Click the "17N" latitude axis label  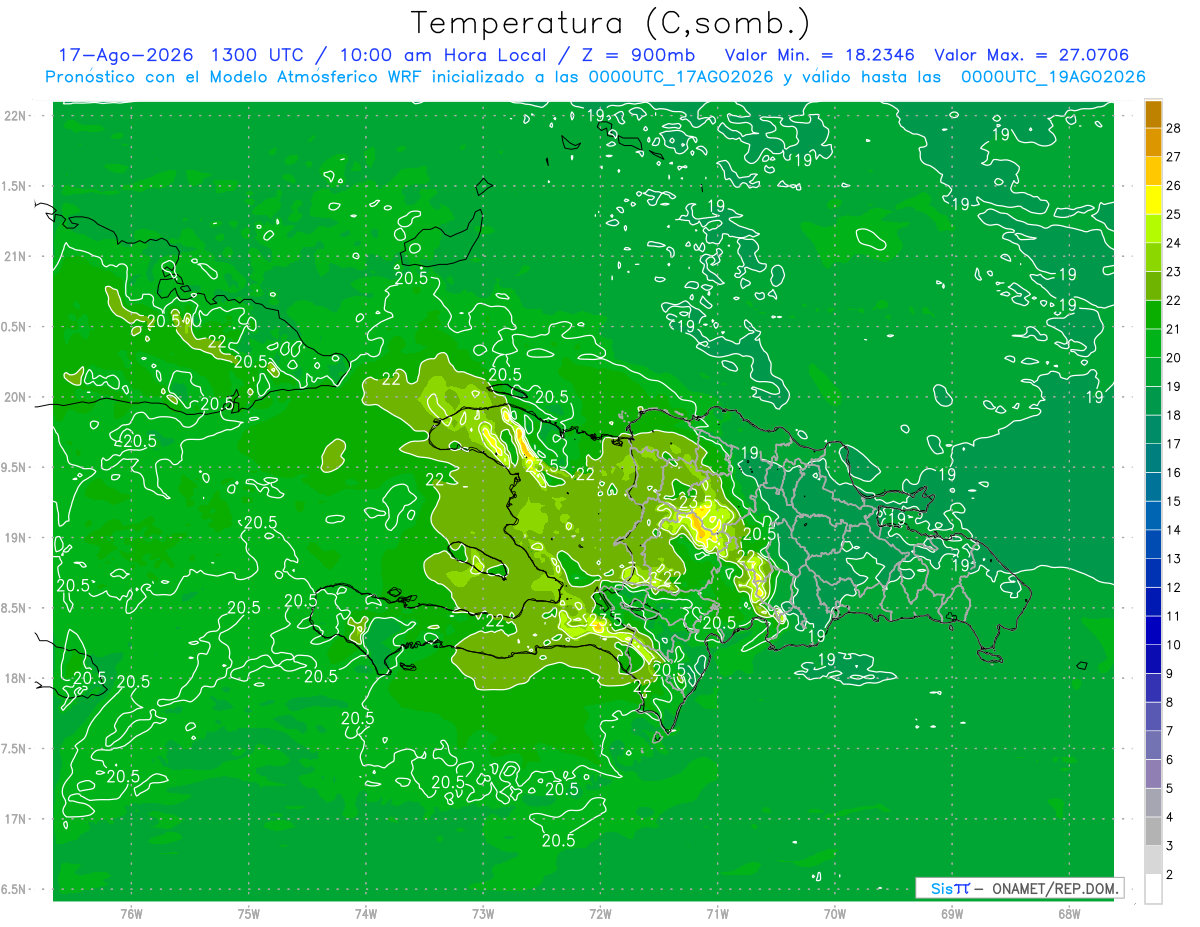tap(16, 819)
